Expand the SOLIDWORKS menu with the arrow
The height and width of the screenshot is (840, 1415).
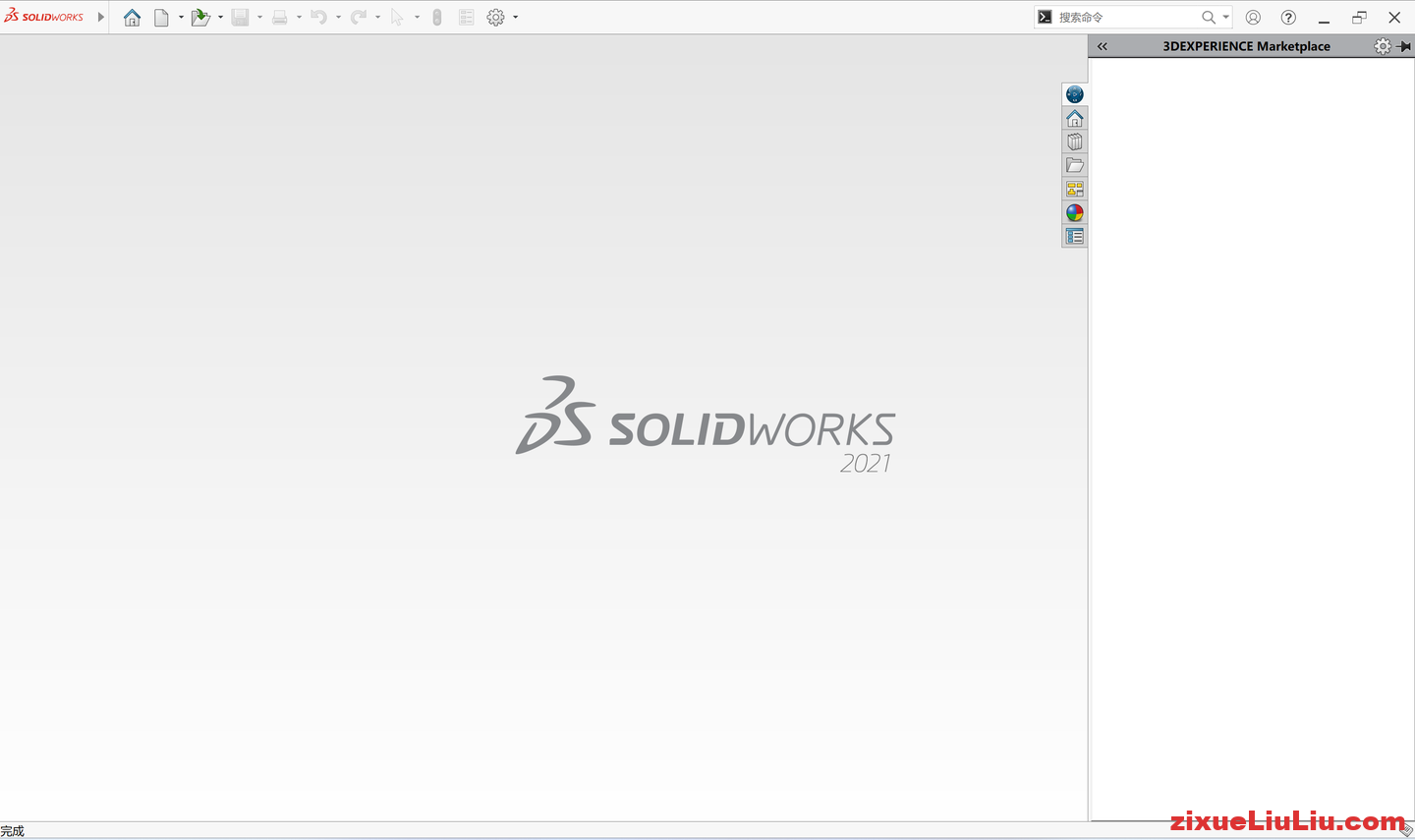tap(100, 17)
